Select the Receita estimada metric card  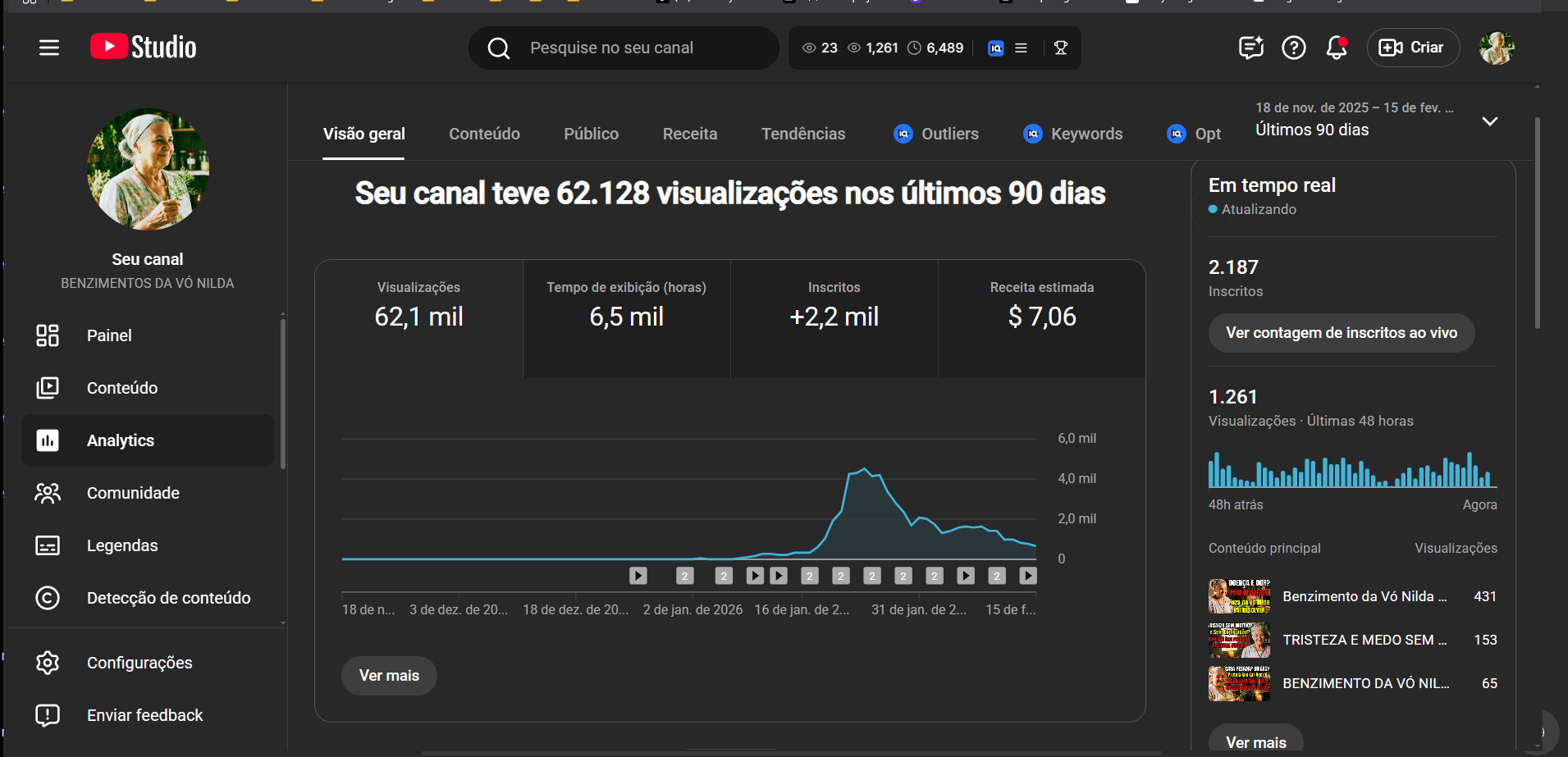(1041, 319)
